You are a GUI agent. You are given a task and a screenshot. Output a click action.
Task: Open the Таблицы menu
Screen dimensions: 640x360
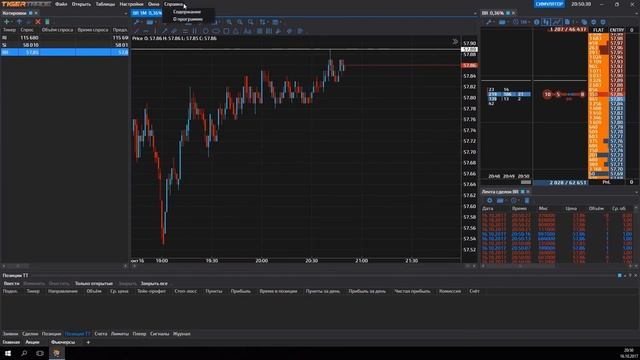(x=105, y=4)
